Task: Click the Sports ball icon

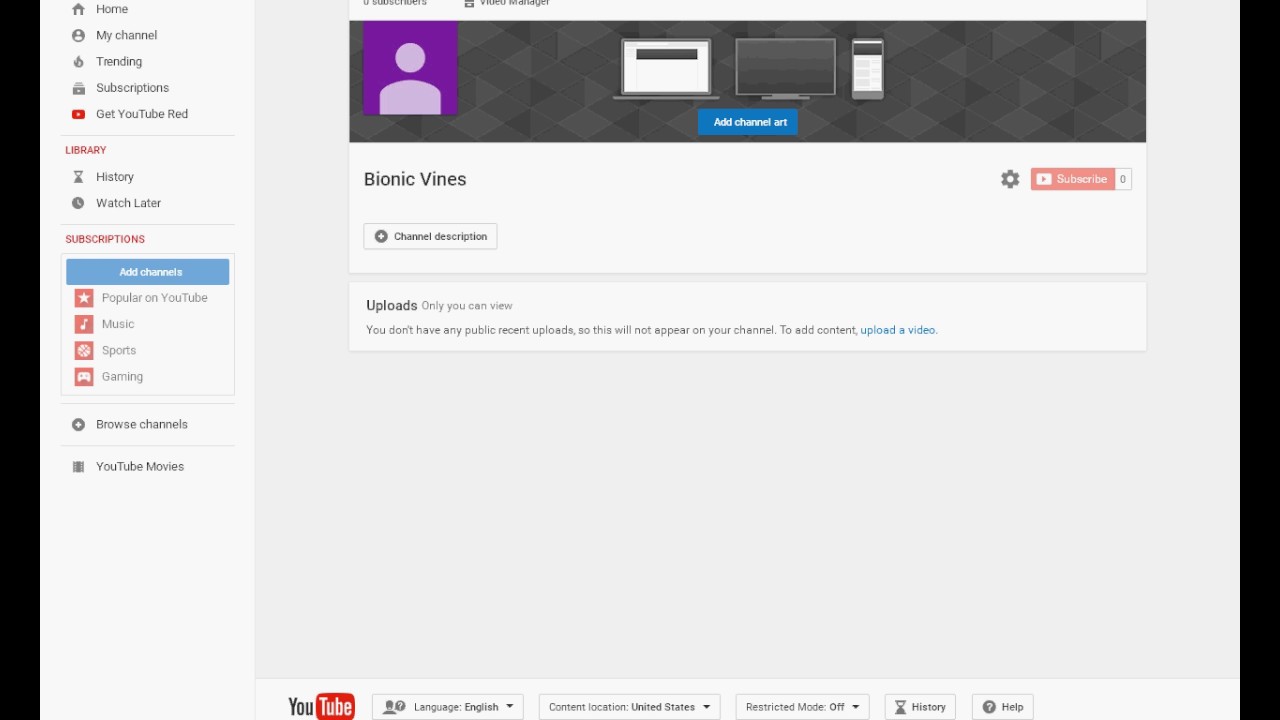Action: coord(84,350)
